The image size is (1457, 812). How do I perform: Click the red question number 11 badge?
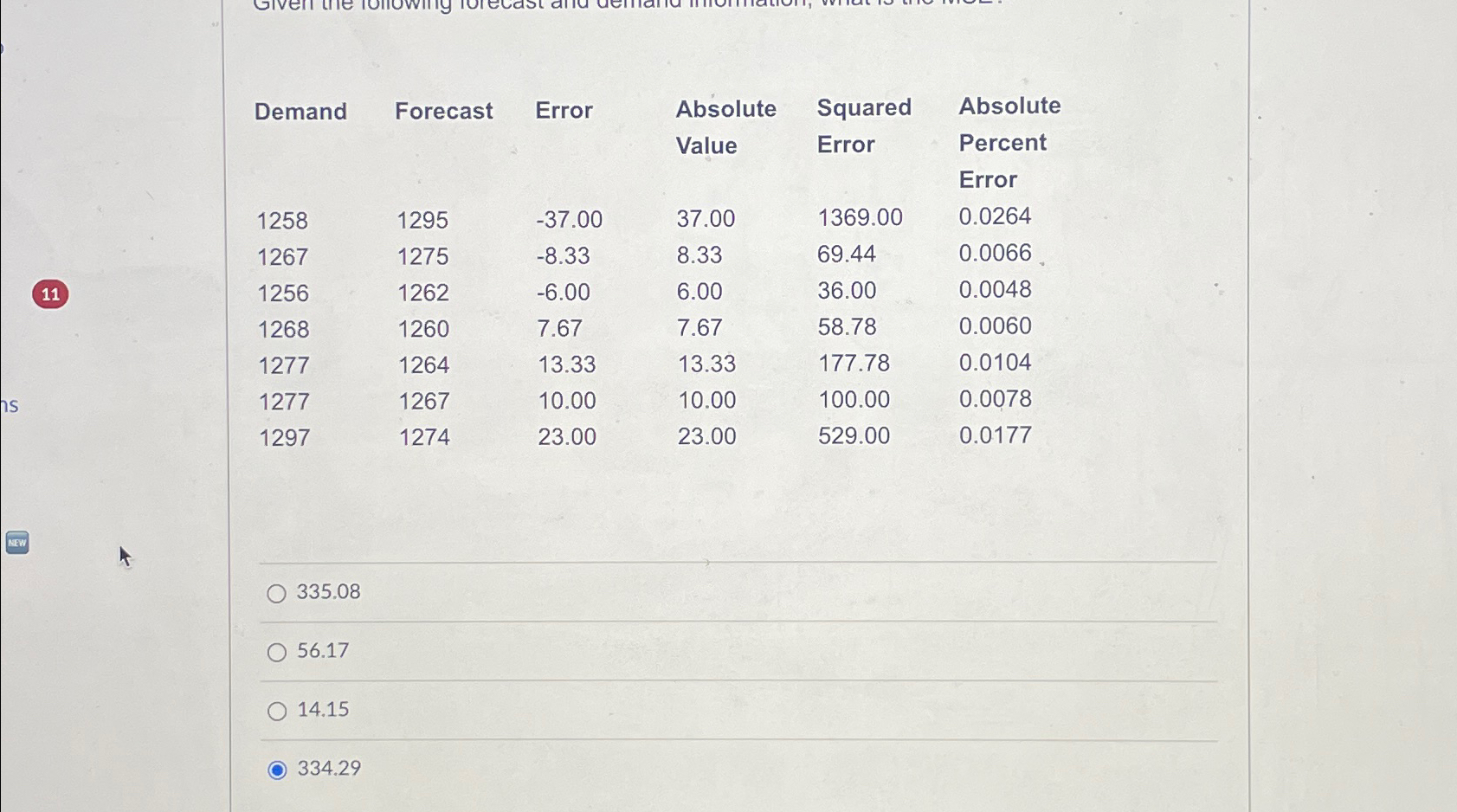51,294
